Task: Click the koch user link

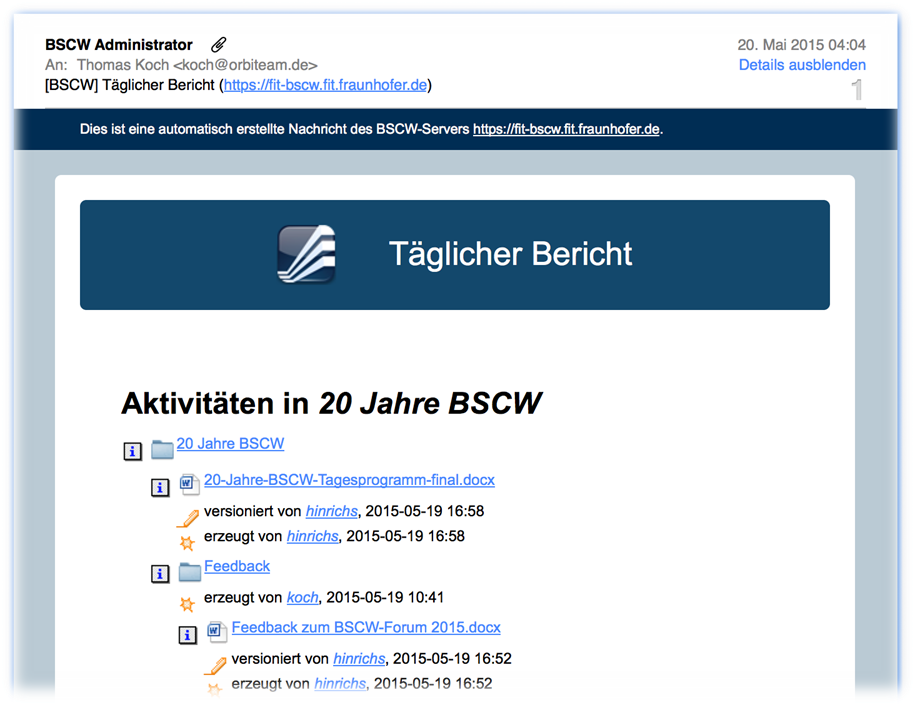Action: click(302, 598)
